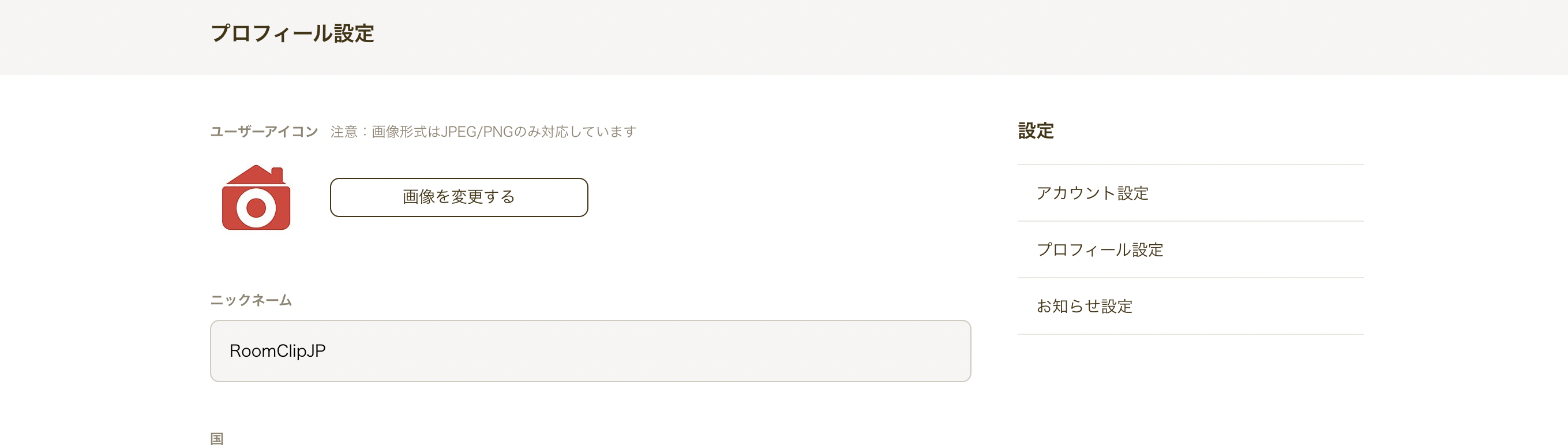Click the red dot inside avatar lens

[x=256, y=208]
